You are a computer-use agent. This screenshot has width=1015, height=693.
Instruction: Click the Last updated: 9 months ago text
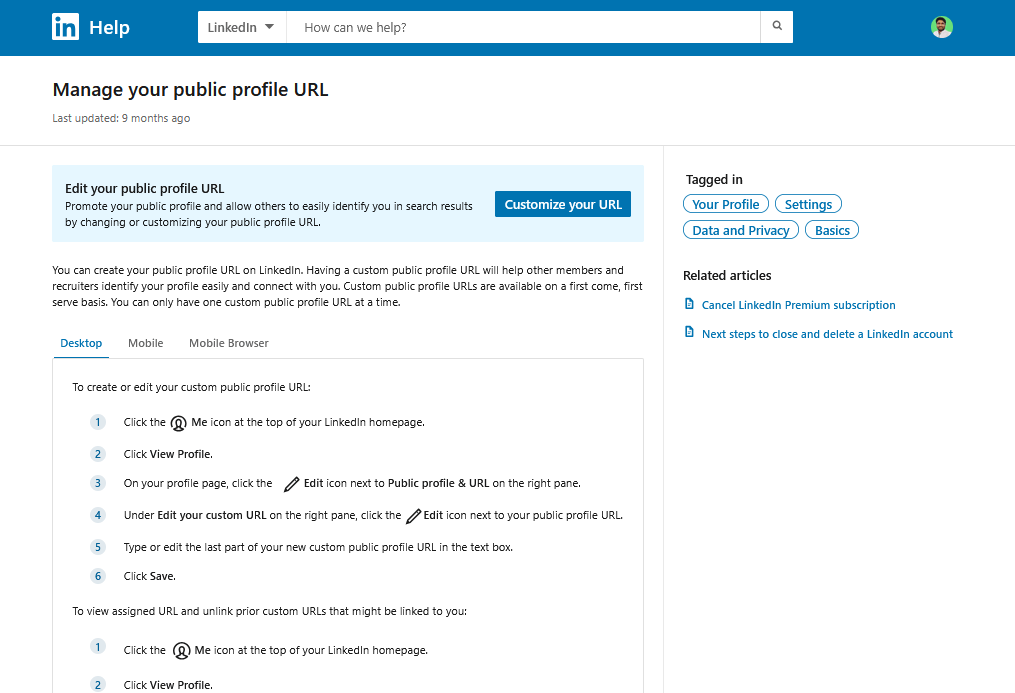pyautogui.click(x=121, y=118)
